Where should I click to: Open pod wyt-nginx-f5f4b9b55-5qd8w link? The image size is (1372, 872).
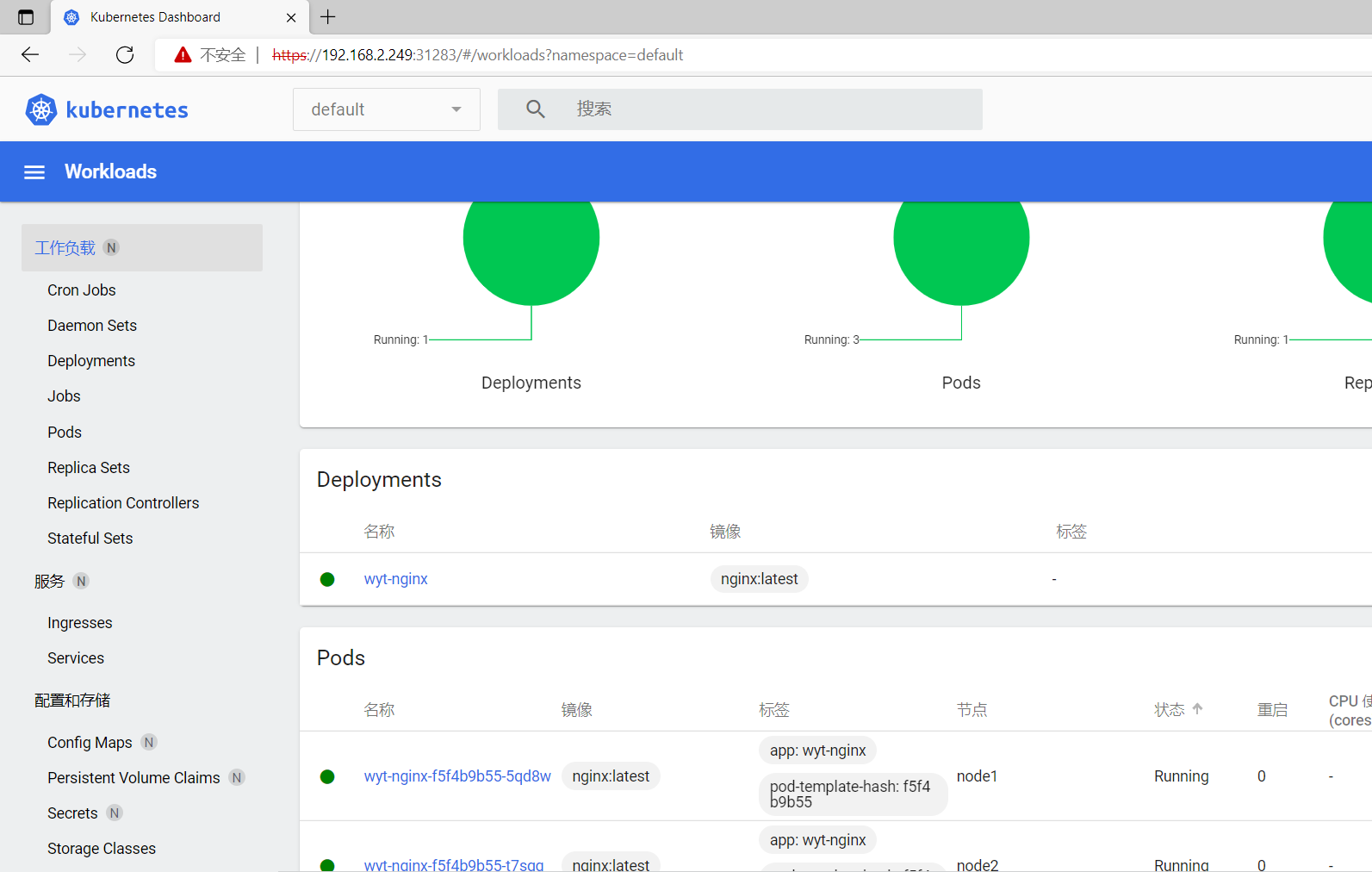pyautogui.click(x=457, y=776)
